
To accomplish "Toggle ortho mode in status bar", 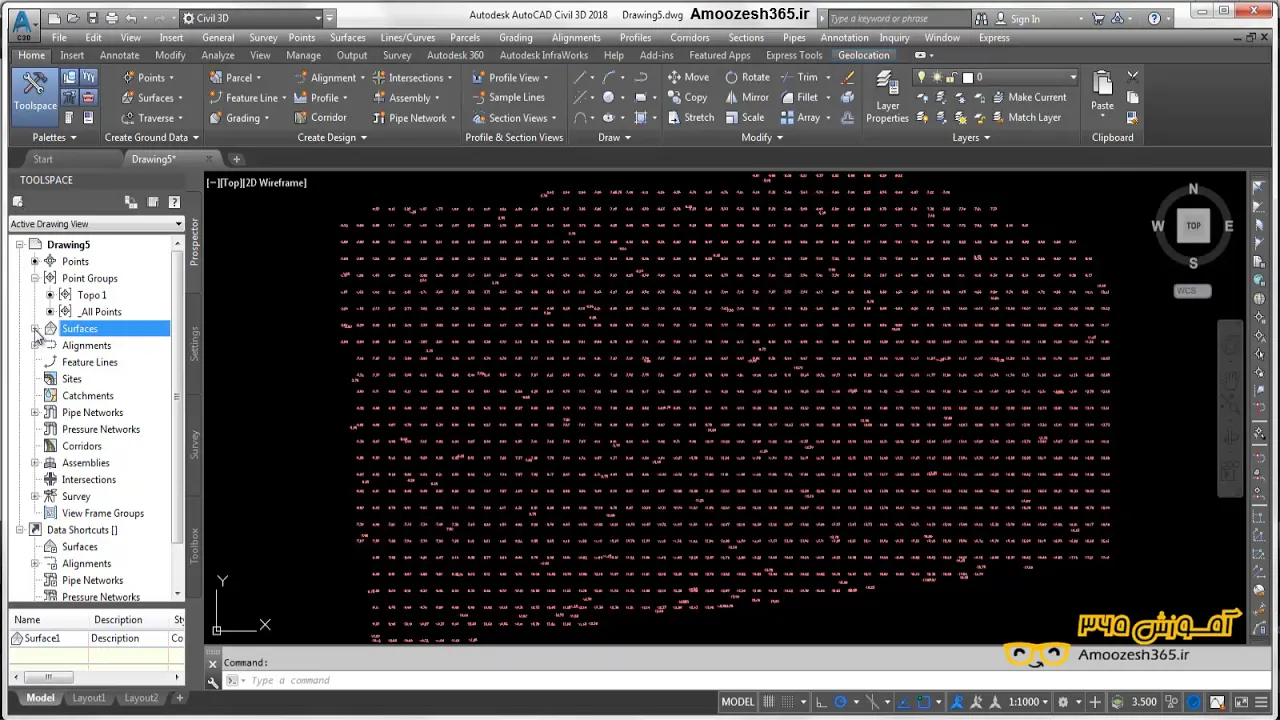I will point(821,702).
